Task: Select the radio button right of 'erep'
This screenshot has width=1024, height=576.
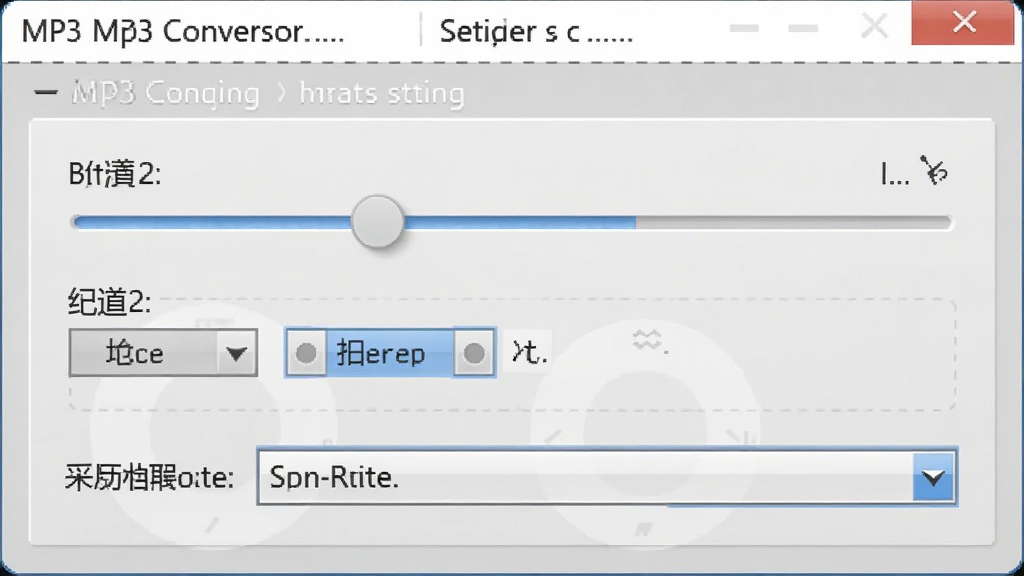Action: [474, 353]
